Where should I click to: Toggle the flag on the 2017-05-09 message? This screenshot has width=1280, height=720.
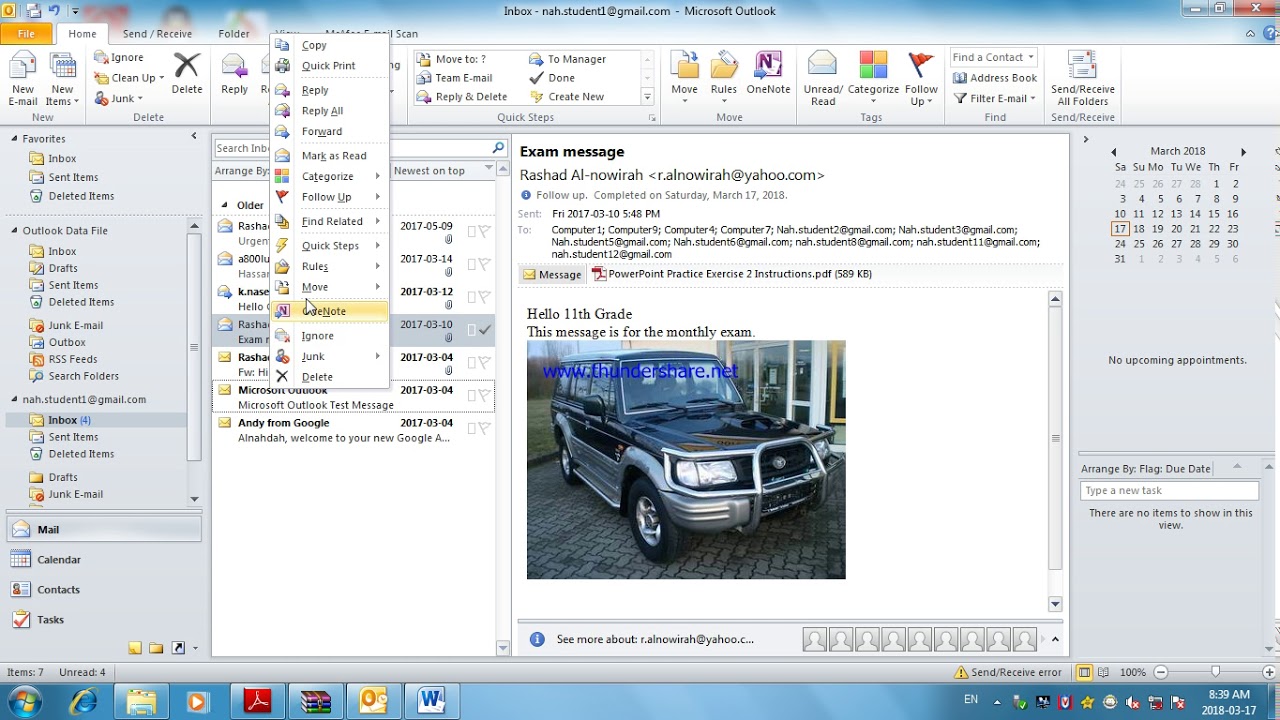click(x=484, y=232)
